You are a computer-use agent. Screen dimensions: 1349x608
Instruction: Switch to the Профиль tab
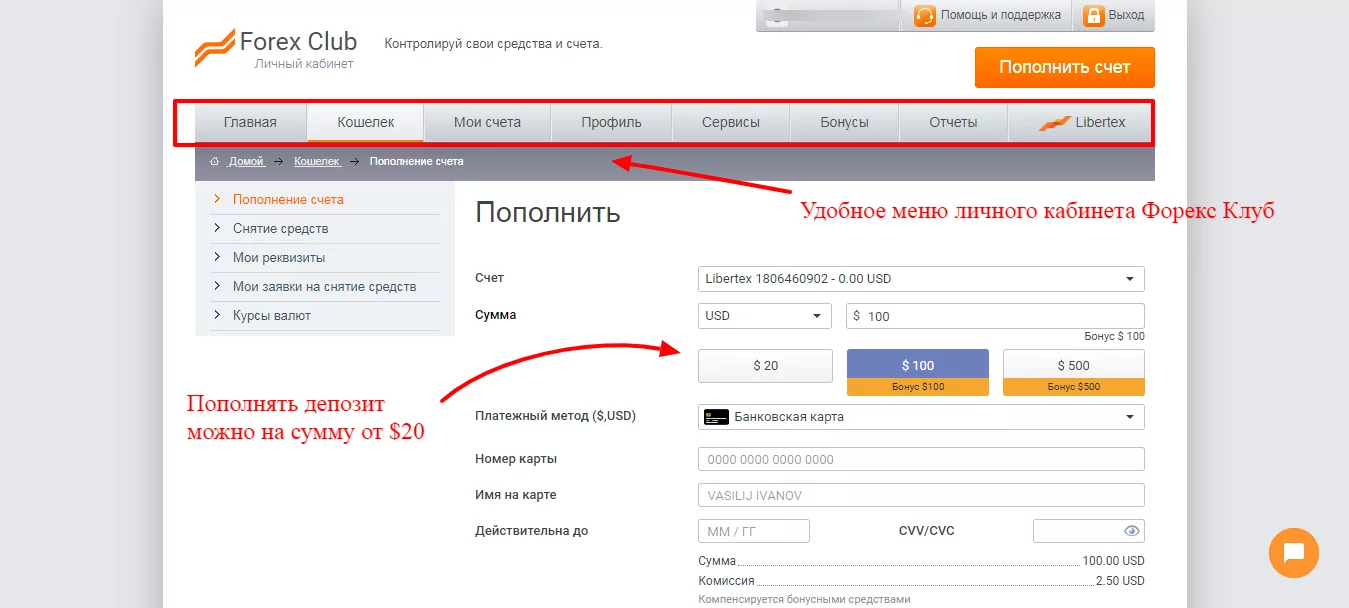[x=612, y=123]
